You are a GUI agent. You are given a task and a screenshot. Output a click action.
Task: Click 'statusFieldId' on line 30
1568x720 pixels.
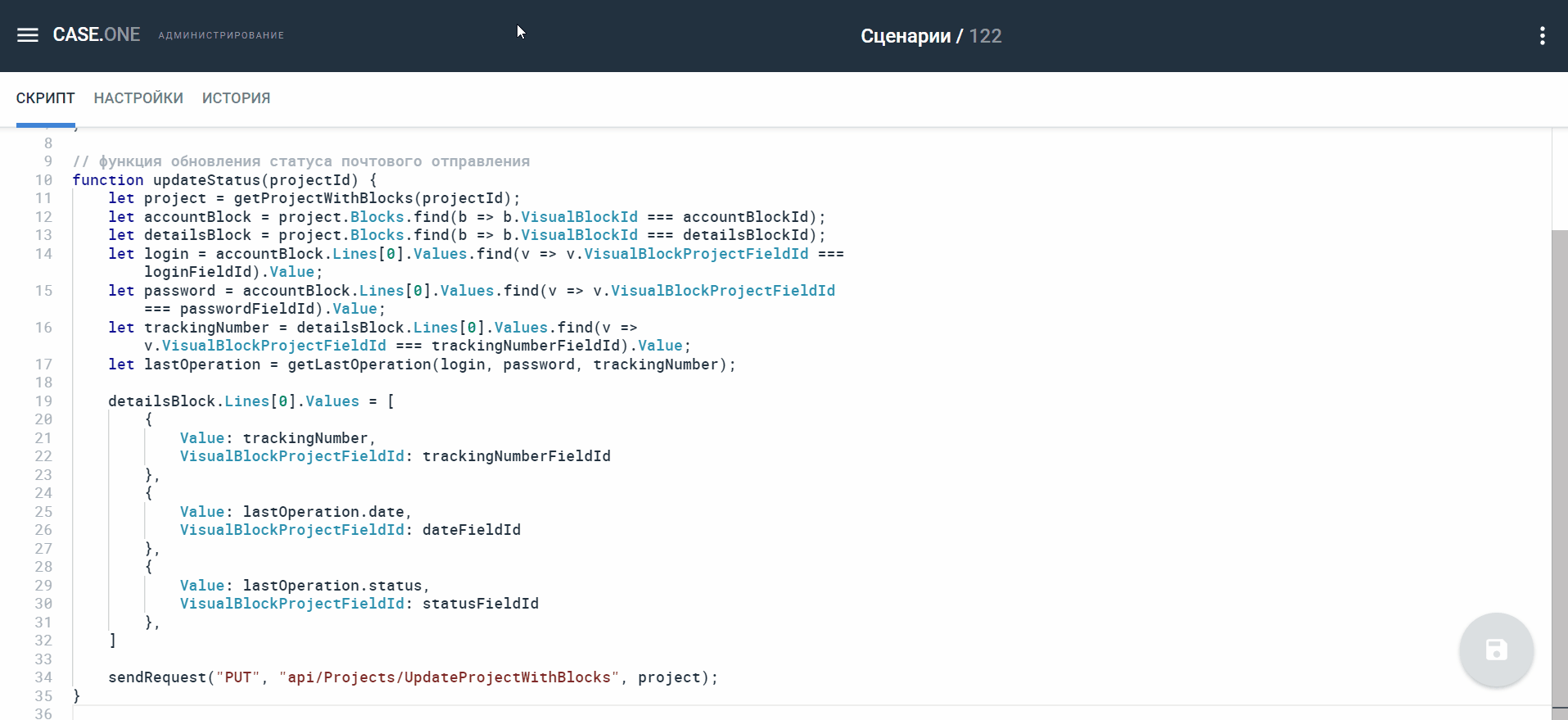[481, 604]
